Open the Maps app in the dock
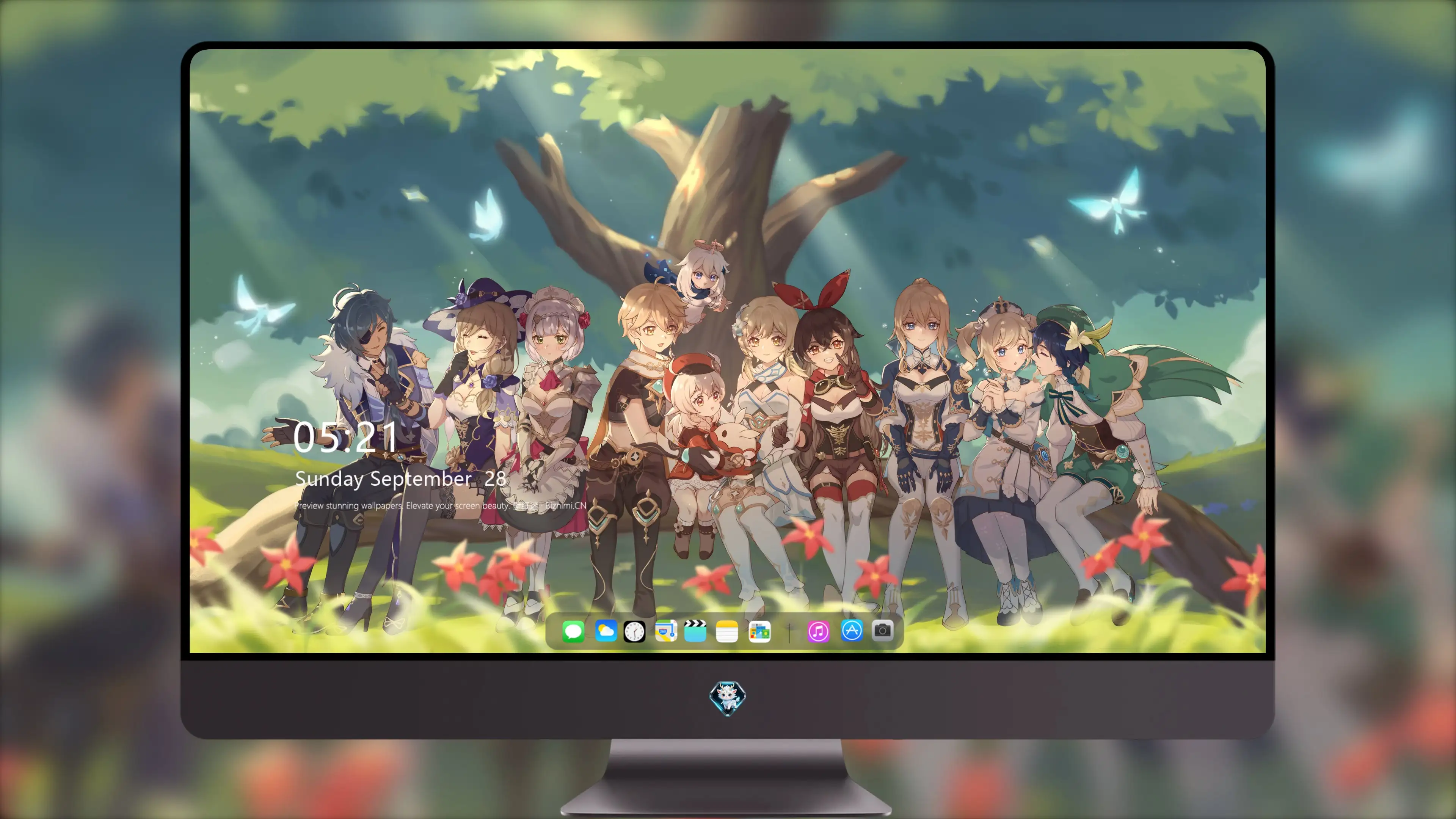The image size is (1456, 819). [x=666, y=631]
